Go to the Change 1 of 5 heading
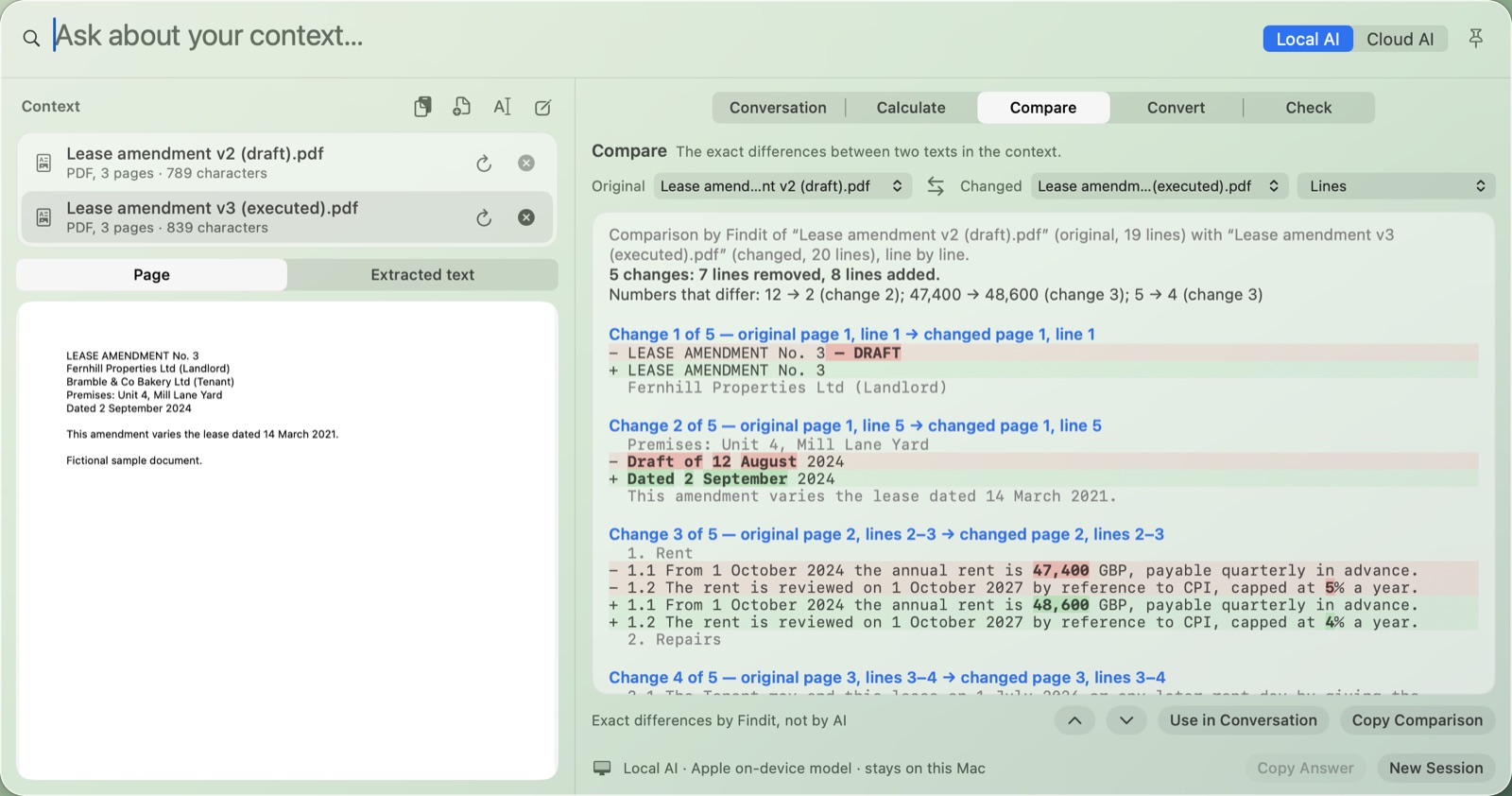 tap(851, 335)
